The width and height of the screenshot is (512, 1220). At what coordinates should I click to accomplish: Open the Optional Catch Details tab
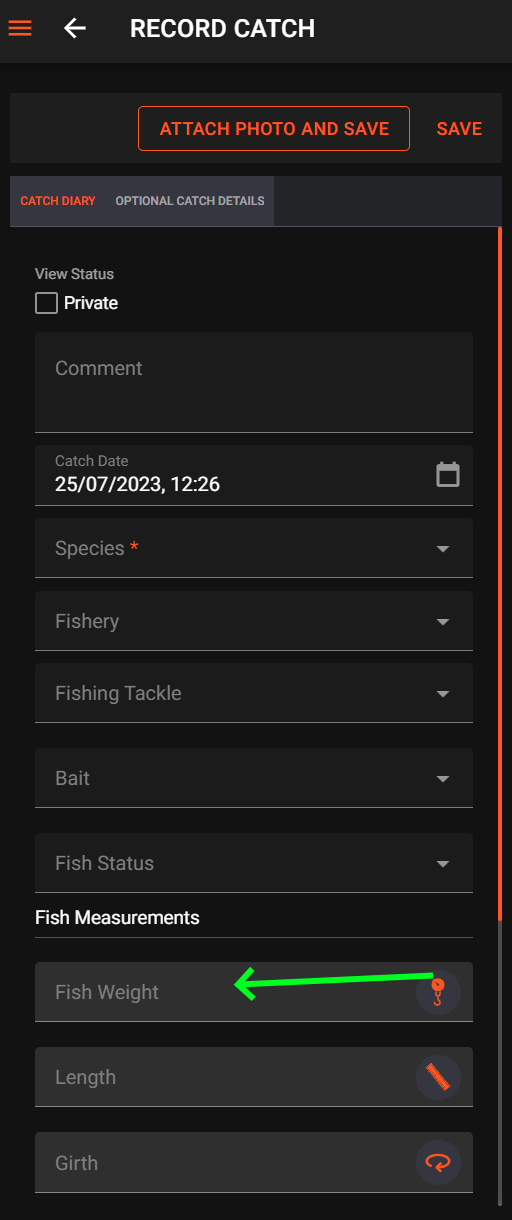coord(190,201)
